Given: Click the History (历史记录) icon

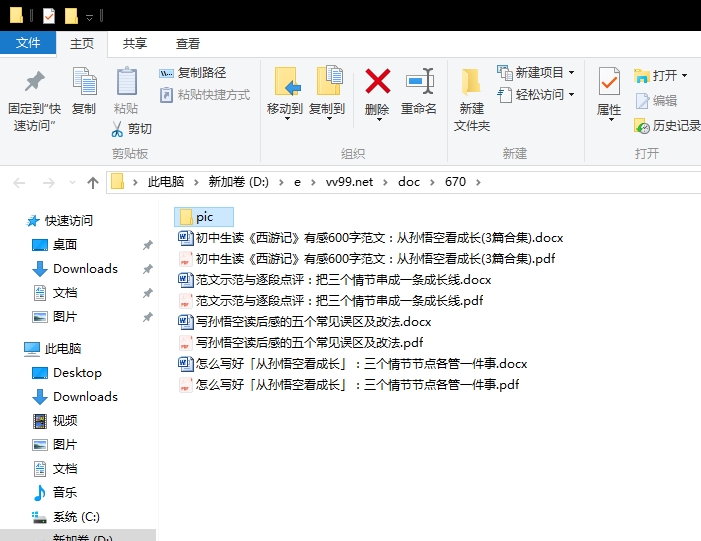Looking at the screenshot, I should [x=642, y=126].
